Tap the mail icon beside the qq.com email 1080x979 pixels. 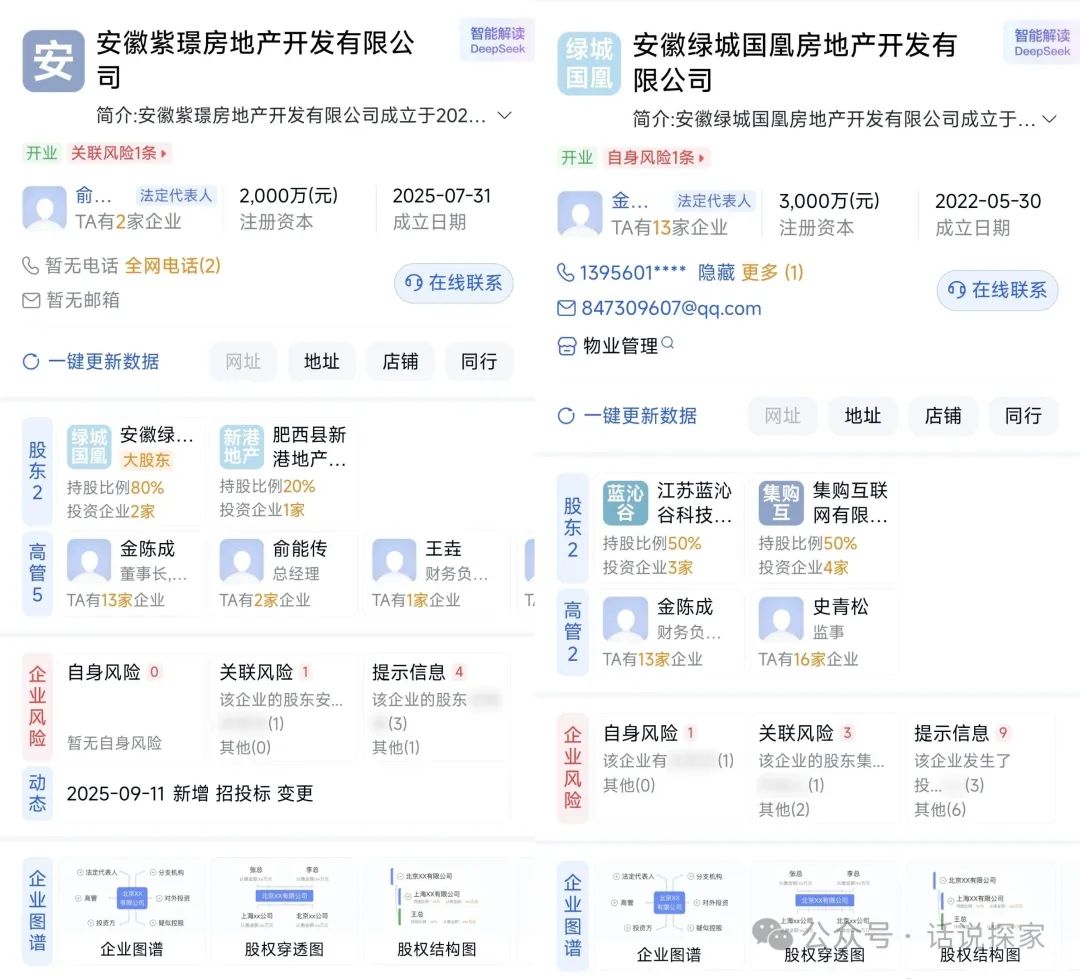pos(566,308)
